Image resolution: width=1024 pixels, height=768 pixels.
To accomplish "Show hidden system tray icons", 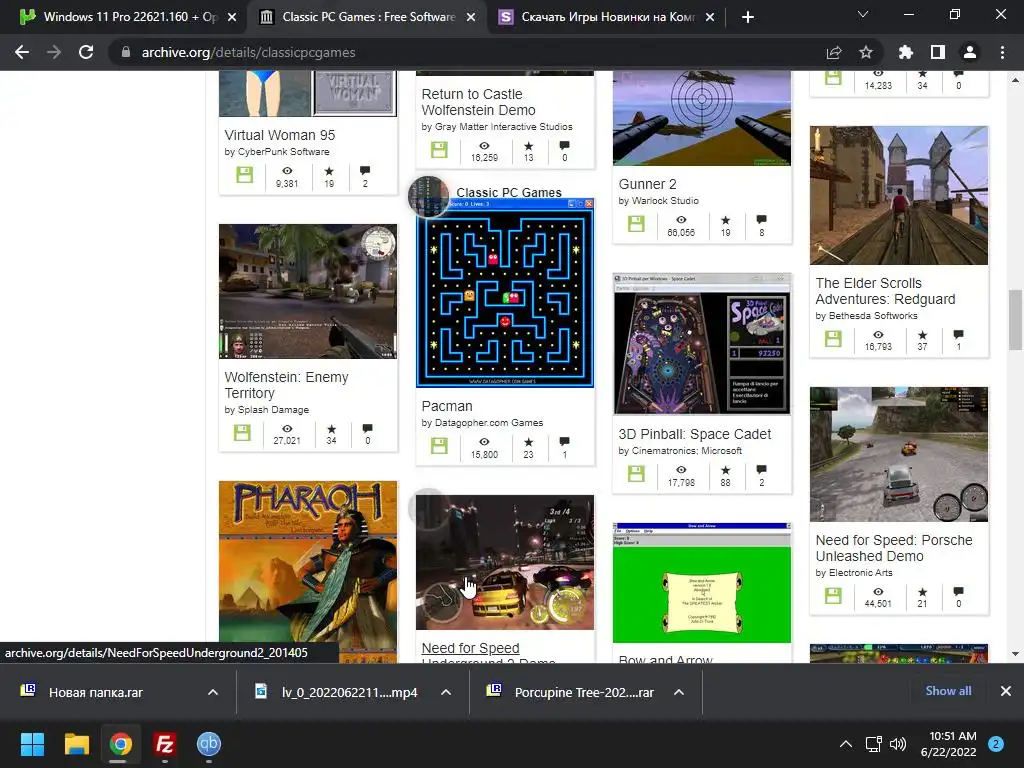I will coord(846,744).
